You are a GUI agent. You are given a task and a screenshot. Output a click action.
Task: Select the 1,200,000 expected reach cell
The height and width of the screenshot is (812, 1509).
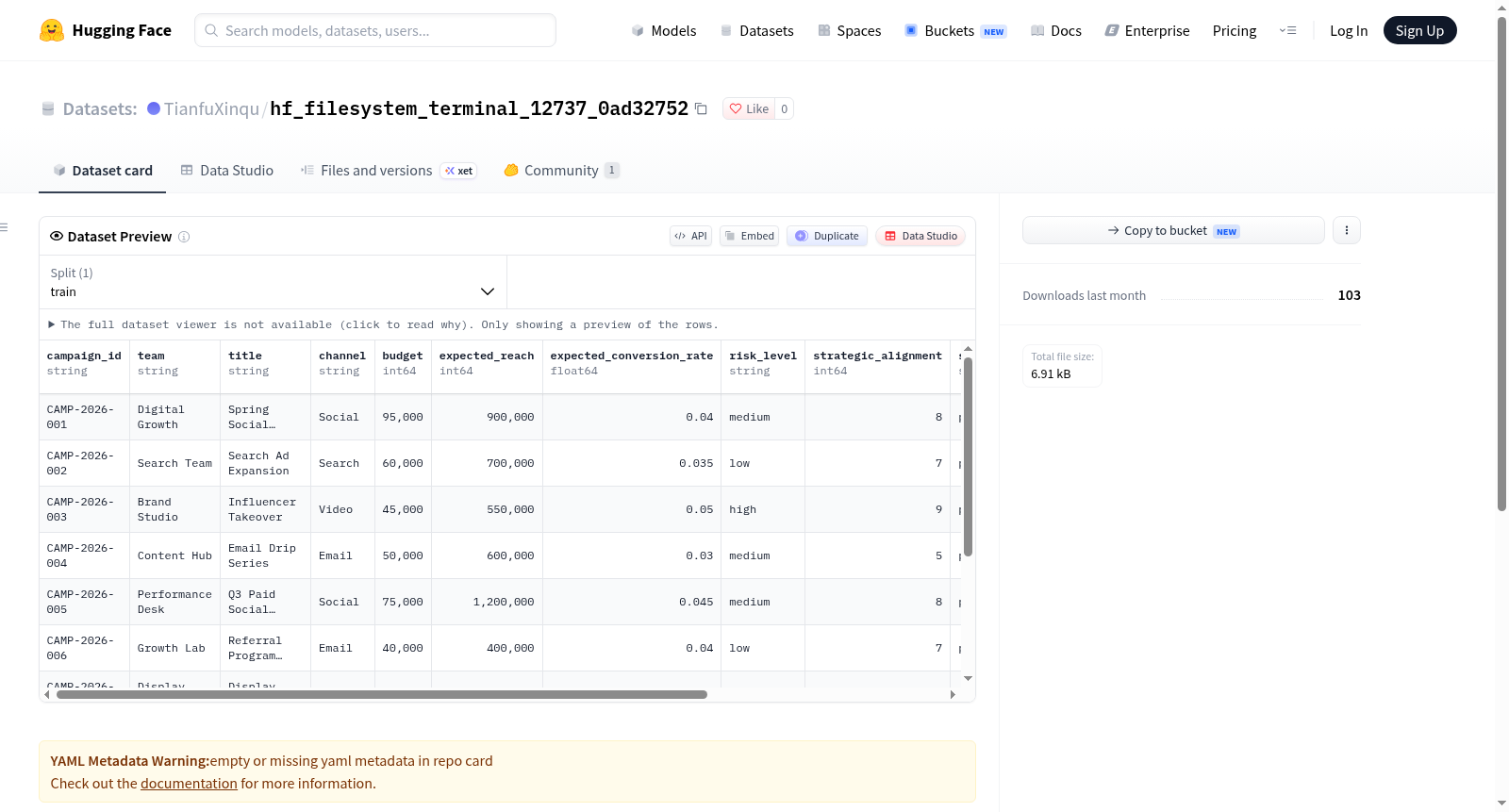point(487,602)
